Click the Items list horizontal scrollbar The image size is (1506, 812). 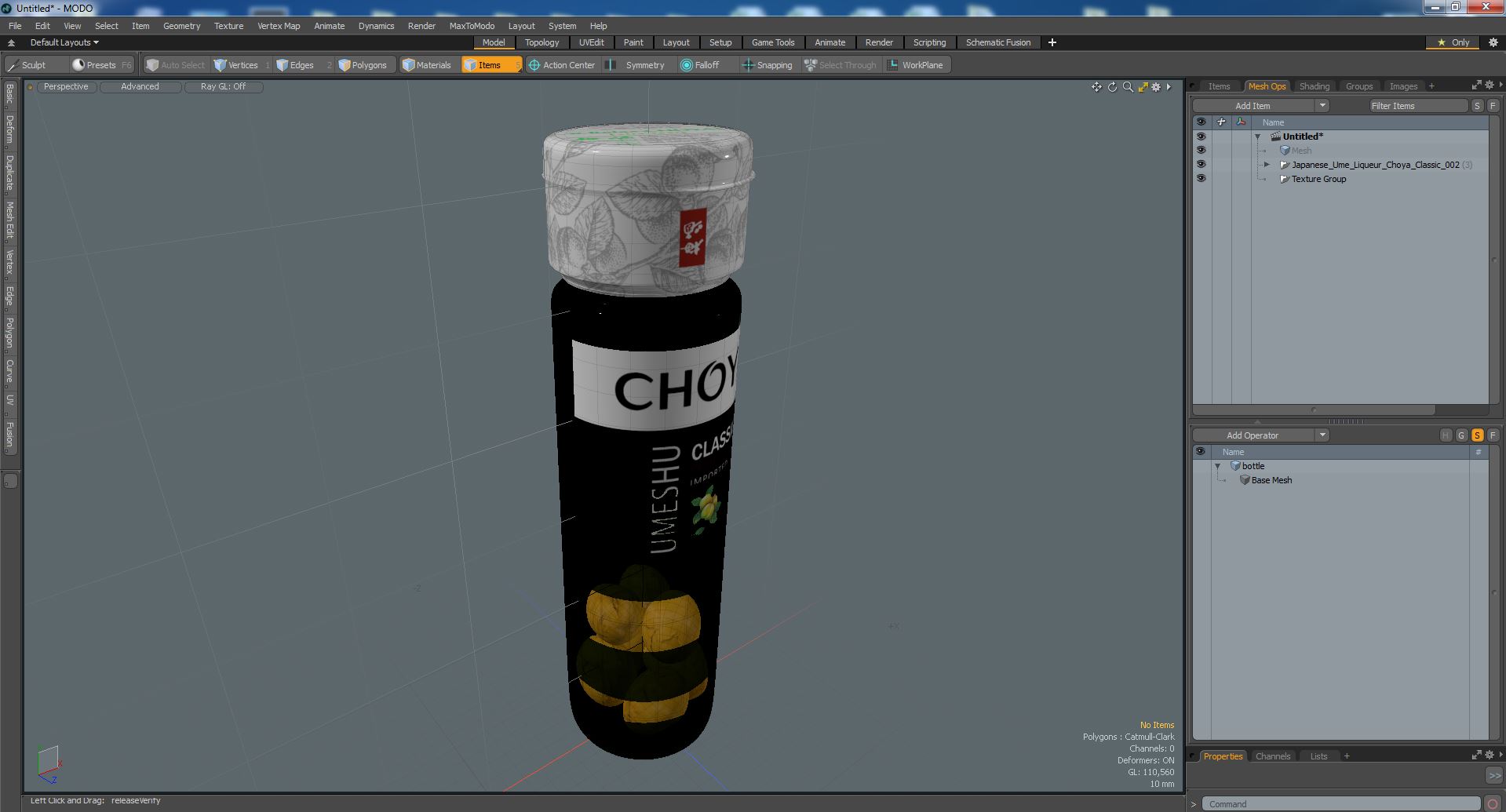pos(1314,410)
